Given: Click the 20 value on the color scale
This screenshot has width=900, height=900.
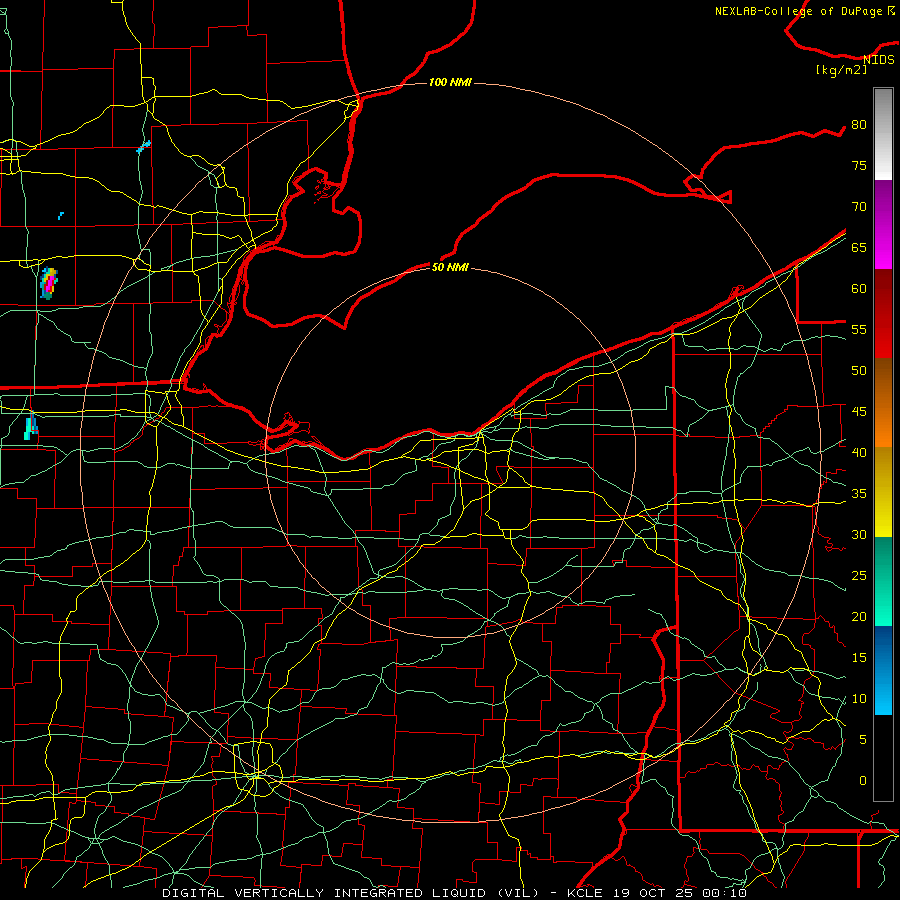Looking at the screenshot, I should click(859, 616).
